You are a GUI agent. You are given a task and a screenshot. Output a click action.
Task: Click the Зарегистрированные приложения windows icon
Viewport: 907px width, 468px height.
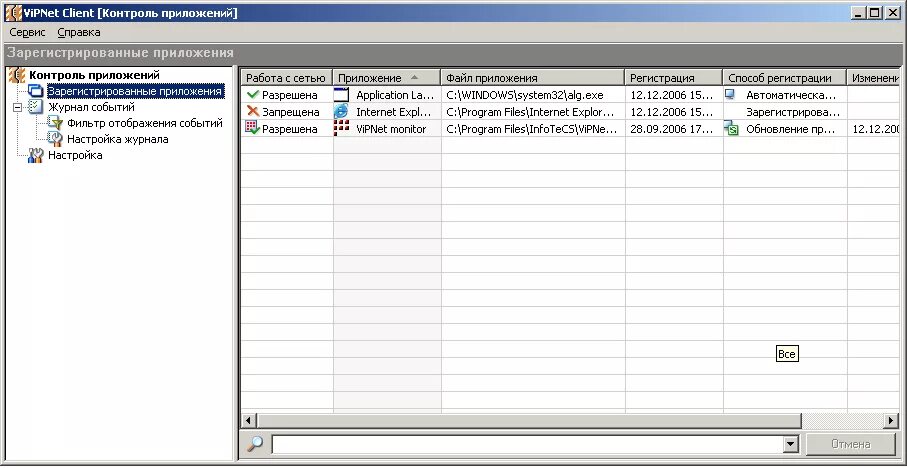pos(36,91)
